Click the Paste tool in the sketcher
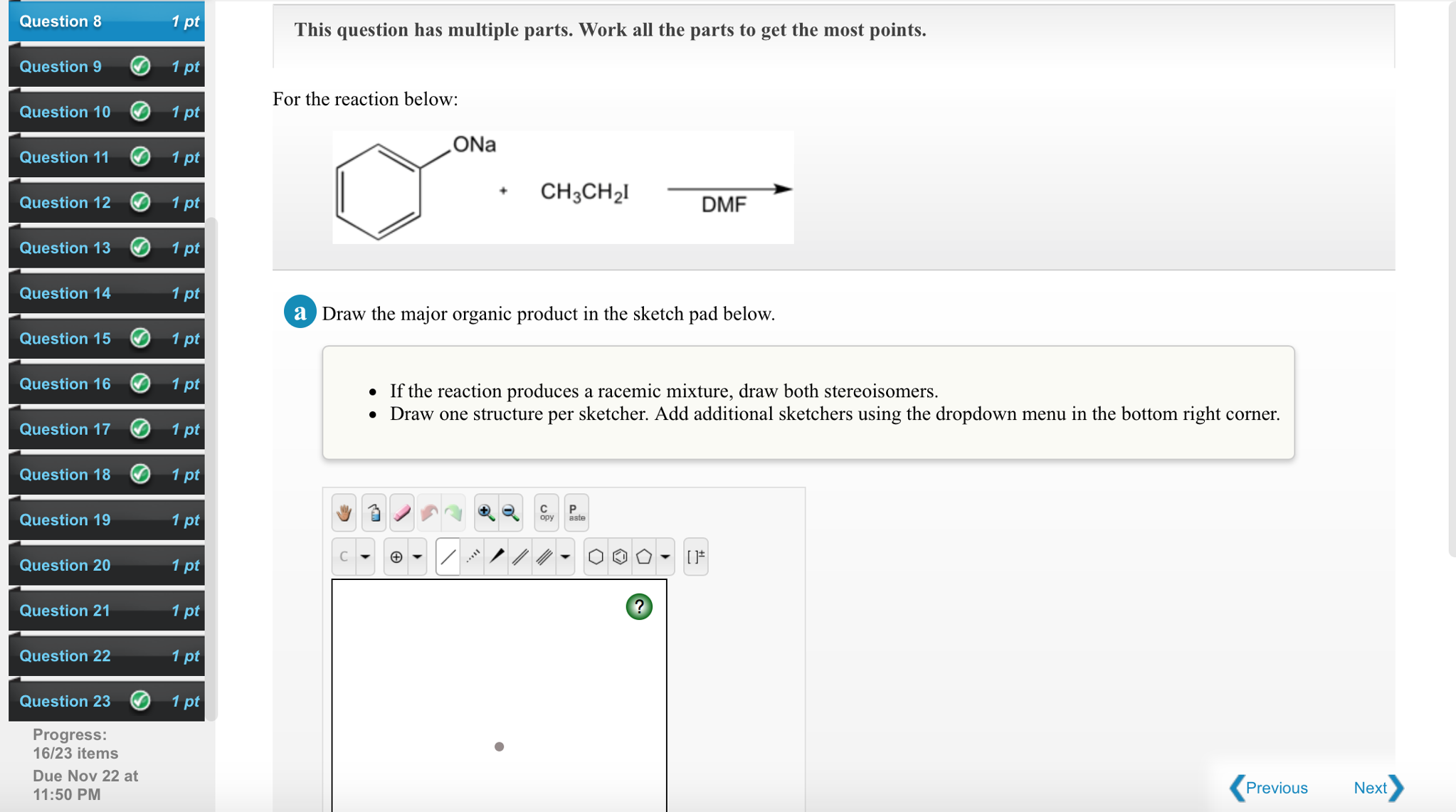The height and width of the screenshot is (812, 1456). tap(576, 513)
